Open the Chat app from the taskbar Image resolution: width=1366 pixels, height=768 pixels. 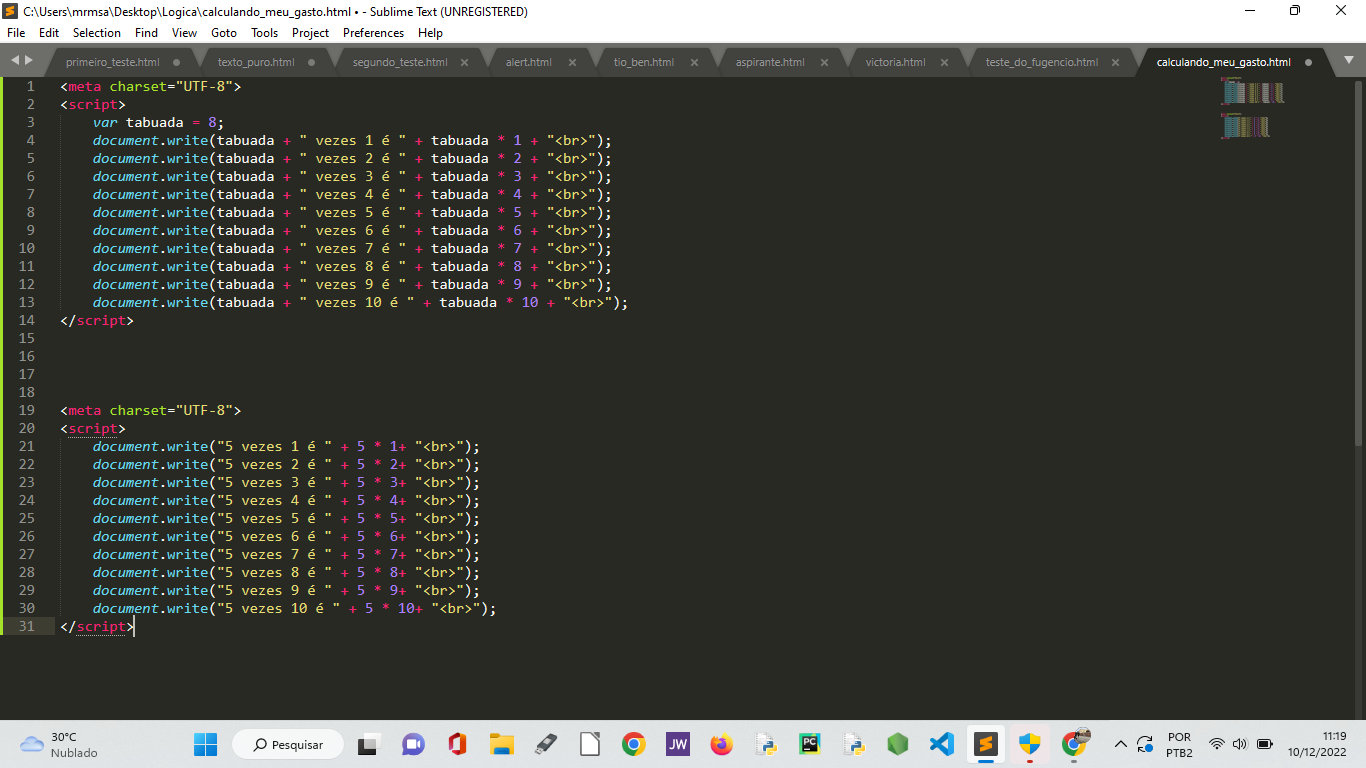[413, 744]
